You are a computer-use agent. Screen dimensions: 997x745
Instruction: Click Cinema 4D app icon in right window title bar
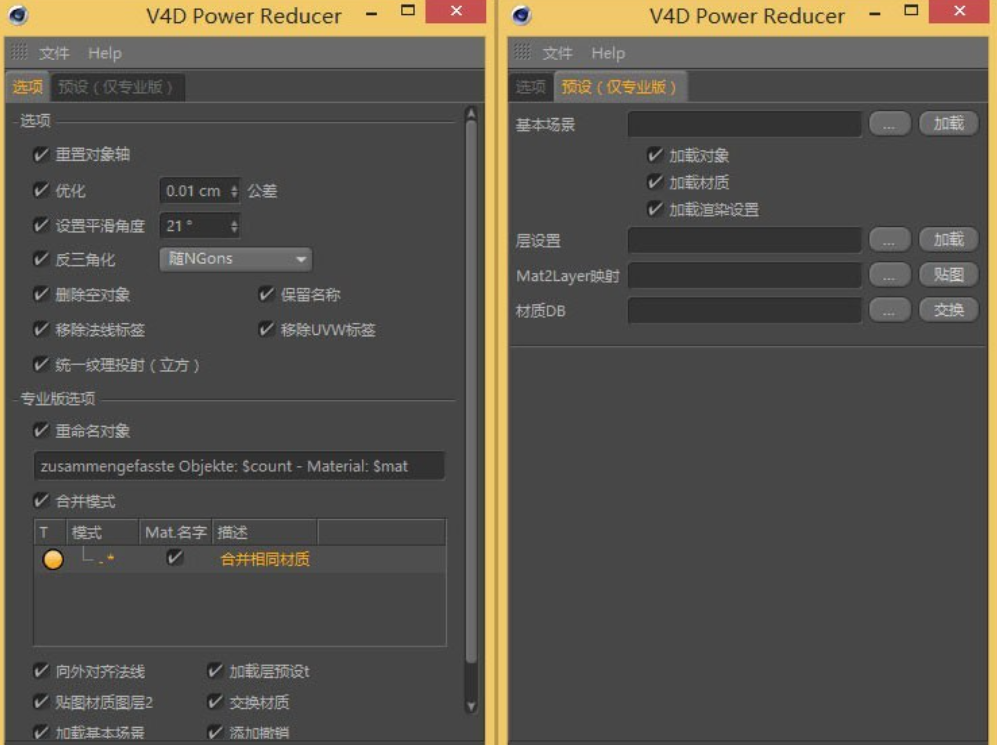coord(521,14)
